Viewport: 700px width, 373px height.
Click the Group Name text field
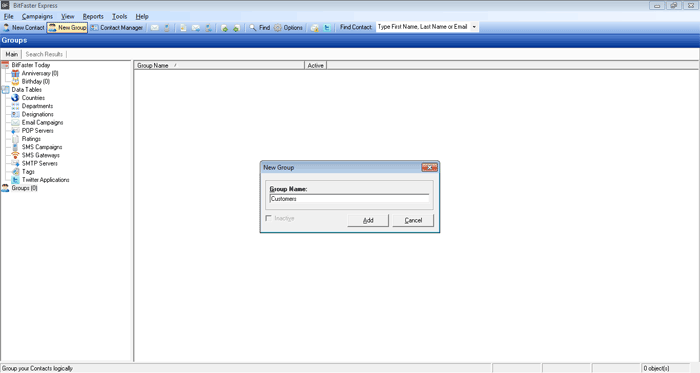pos(349,199)
